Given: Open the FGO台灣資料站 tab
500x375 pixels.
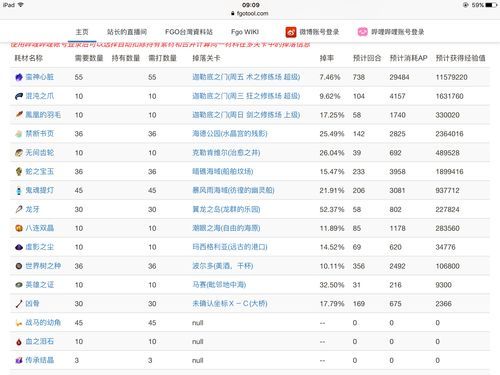Looking at the screenshot, I should [x=189, y=32].
